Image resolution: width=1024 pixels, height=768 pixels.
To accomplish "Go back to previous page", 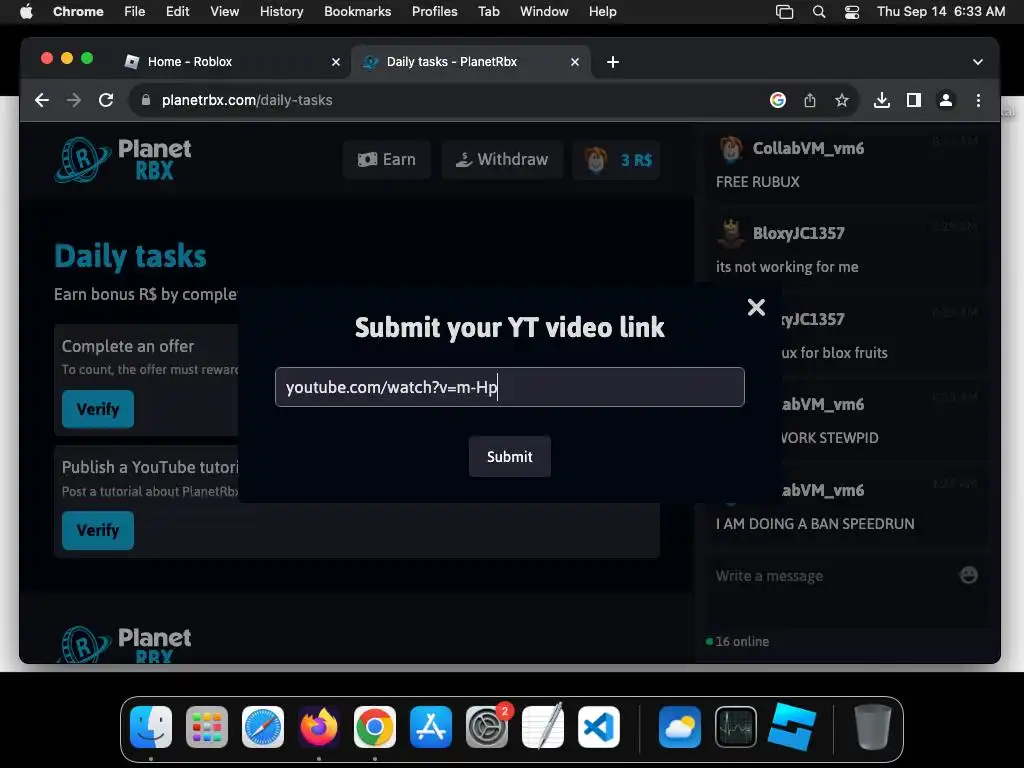I will [x=42, y=100].
